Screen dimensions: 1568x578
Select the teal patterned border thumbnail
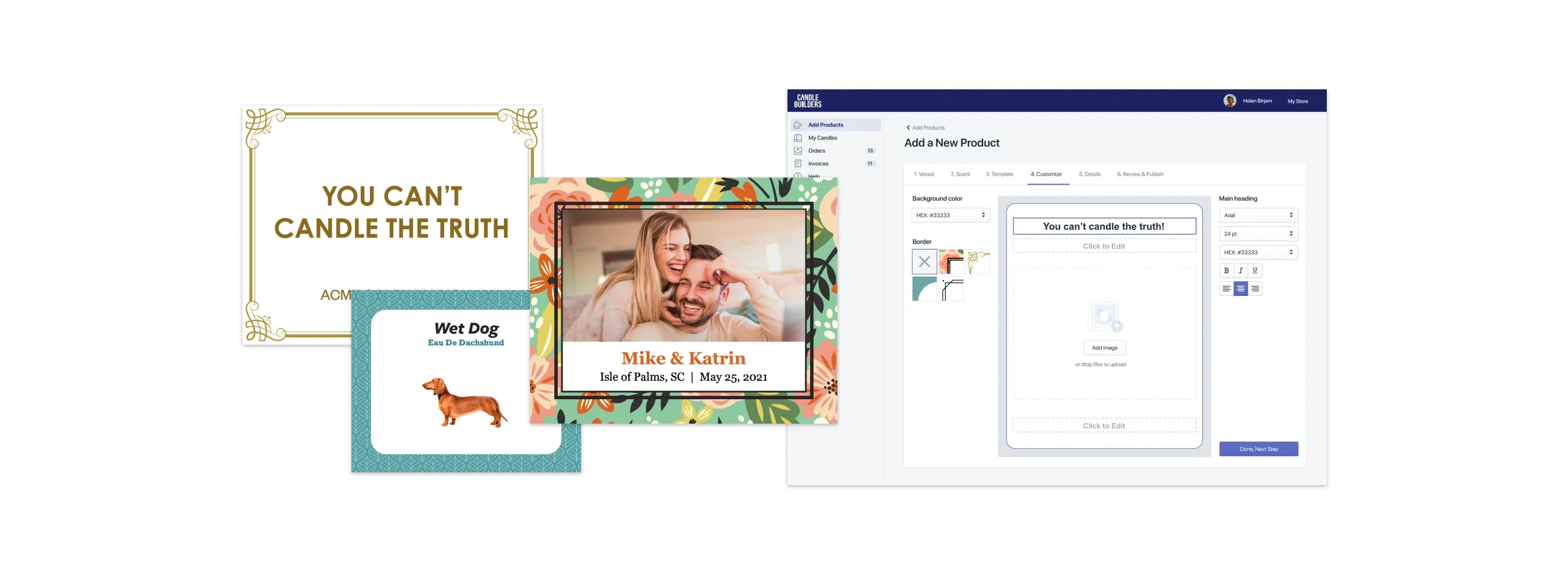click(924, 288)
